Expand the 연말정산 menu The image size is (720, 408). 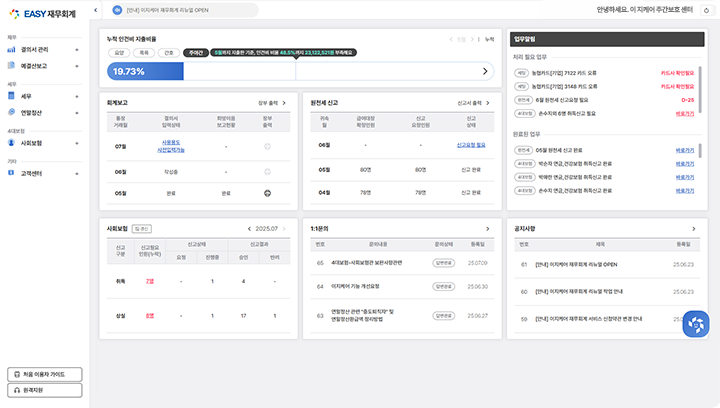(x=77, y=113)
